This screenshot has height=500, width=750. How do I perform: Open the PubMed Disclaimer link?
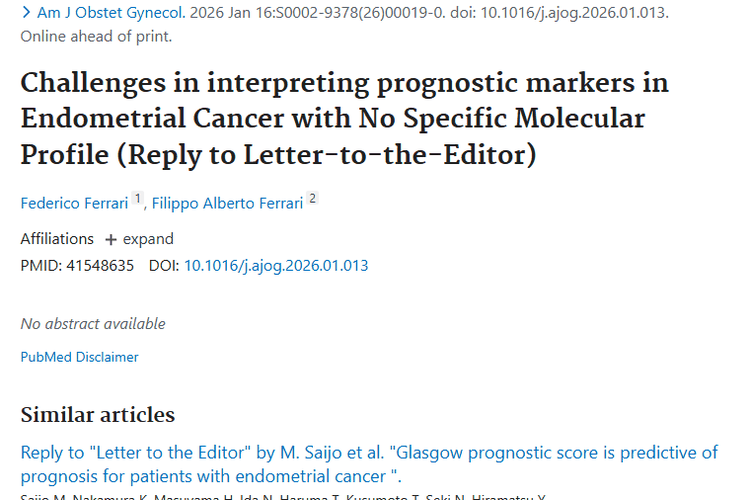(80, 357)
